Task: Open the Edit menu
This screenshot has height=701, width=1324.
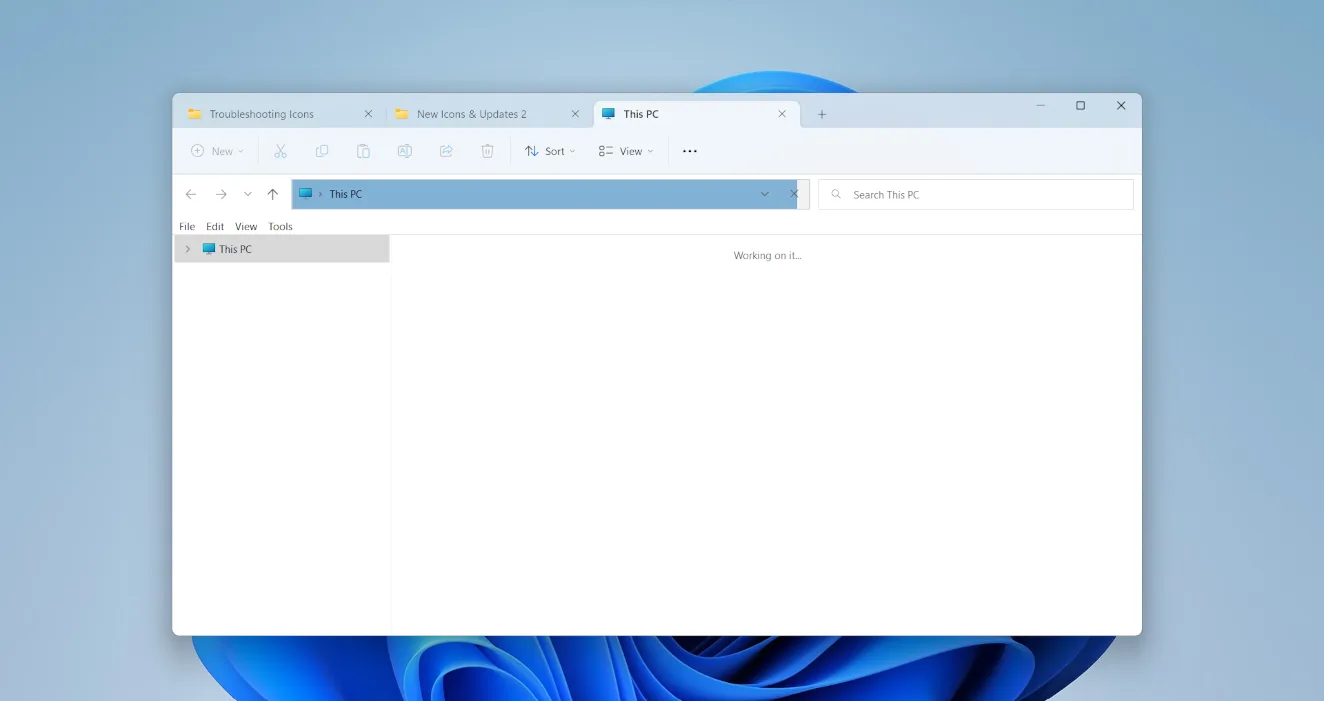Action: click(215, 227)
